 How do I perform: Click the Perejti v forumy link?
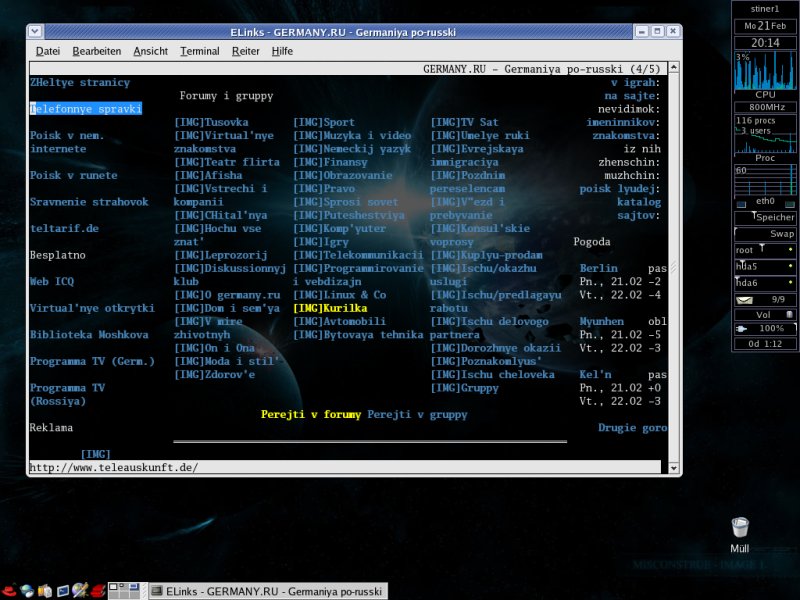311,414
